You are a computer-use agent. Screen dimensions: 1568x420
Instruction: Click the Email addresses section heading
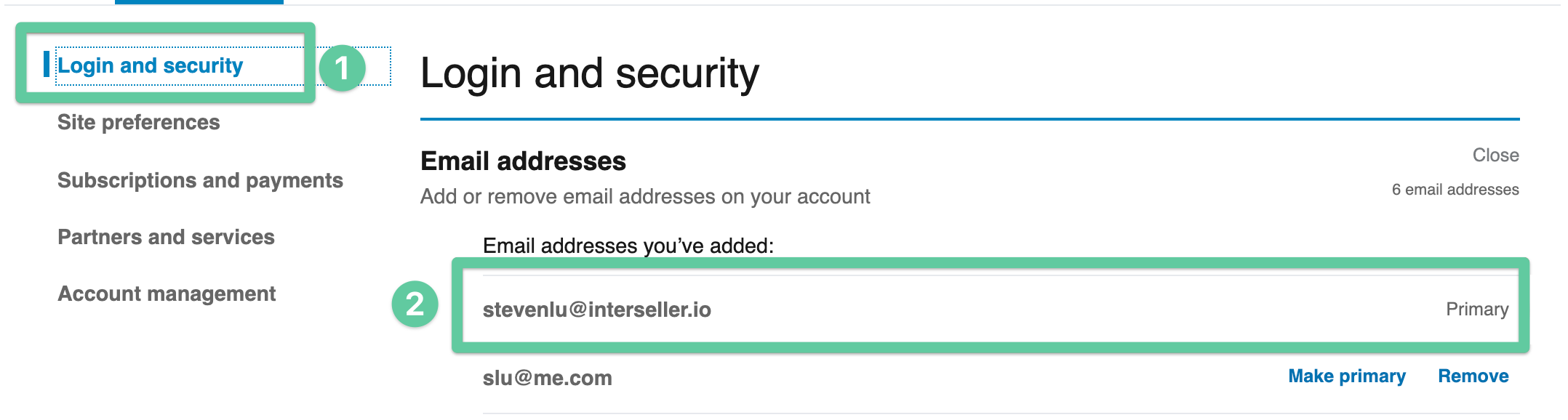point(523,161)
